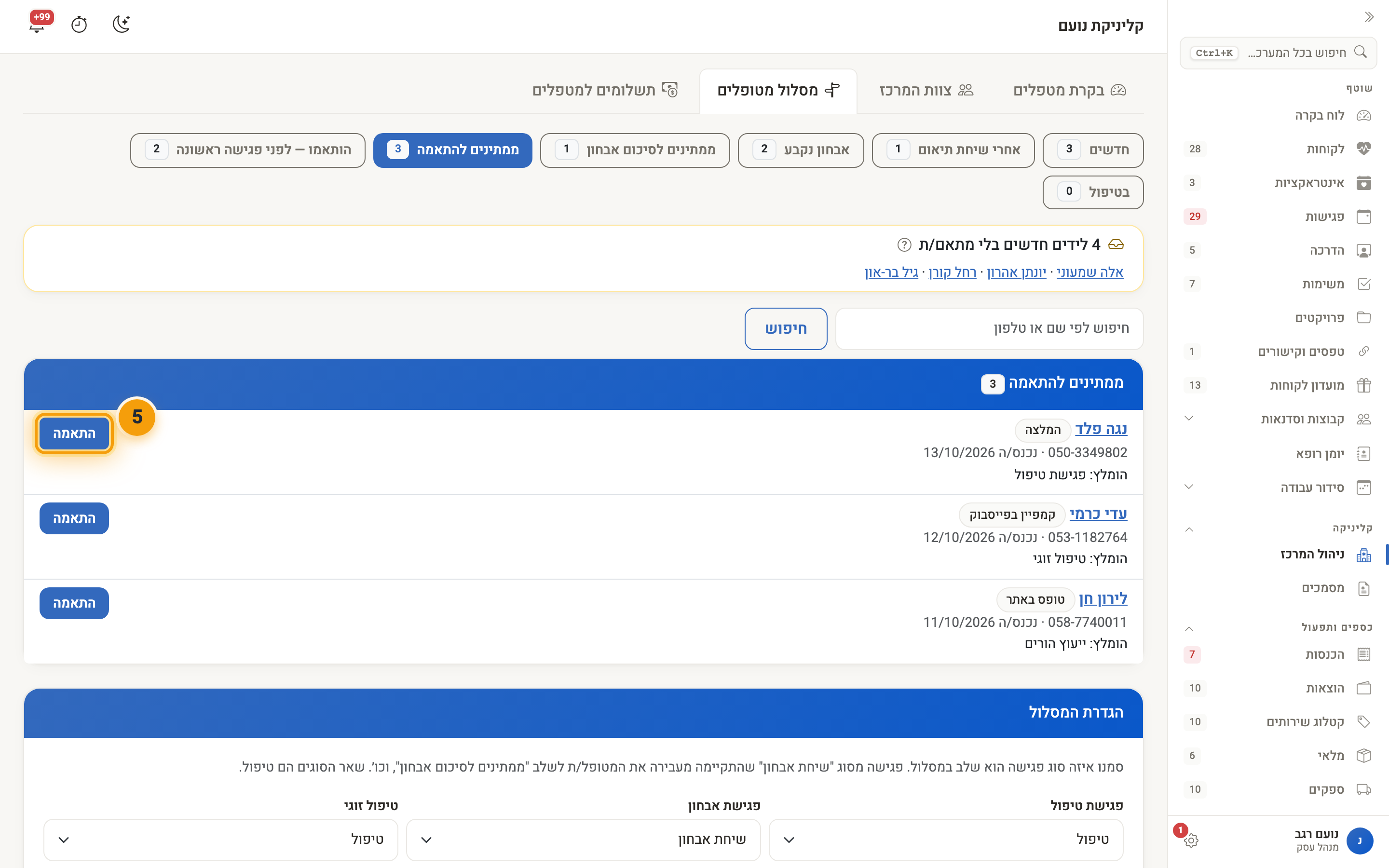Open user avatar נועם רגב
Image resolution: width=1389 pixels, height=868 pixels.
tap(1359, 841)
